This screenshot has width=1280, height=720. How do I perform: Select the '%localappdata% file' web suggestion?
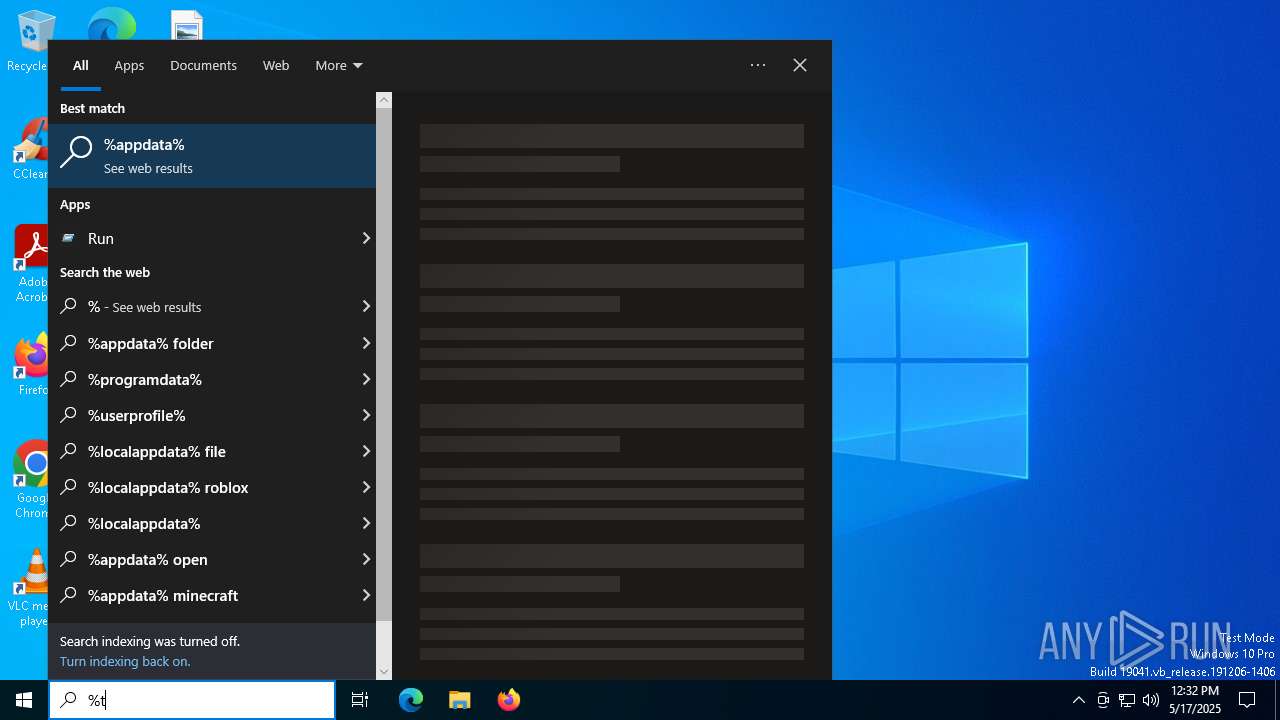point(203,451)
